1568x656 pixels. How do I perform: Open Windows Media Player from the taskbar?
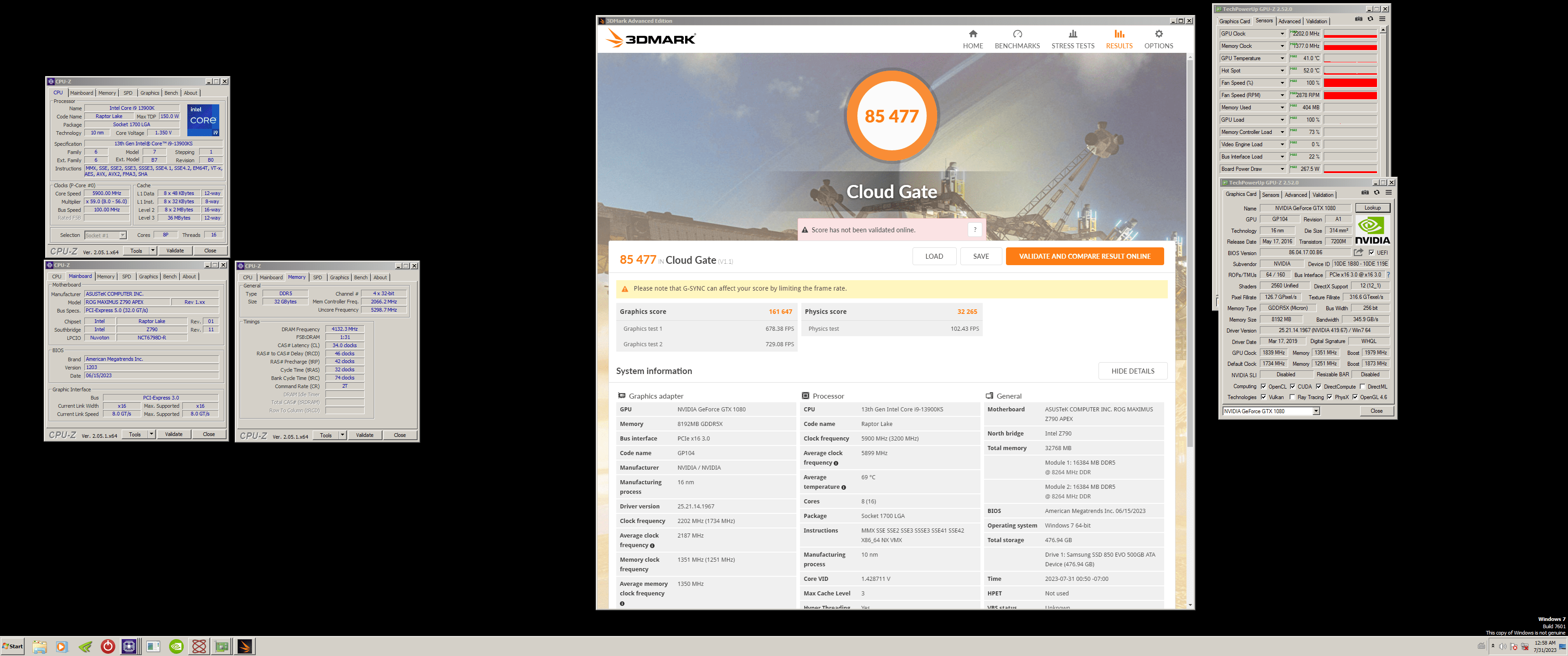(62, 647)
